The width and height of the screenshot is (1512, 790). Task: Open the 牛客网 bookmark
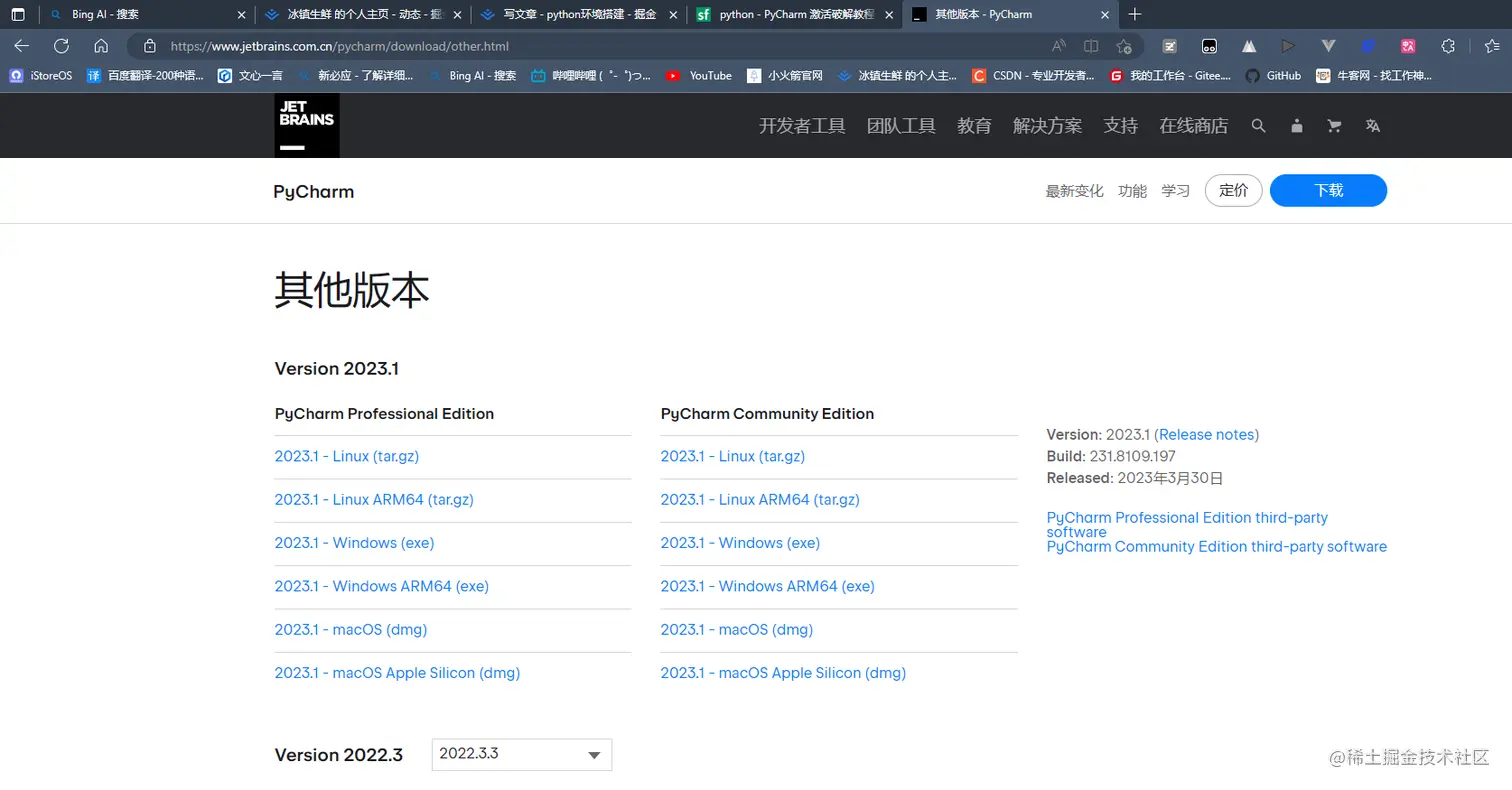(1374, 75)
